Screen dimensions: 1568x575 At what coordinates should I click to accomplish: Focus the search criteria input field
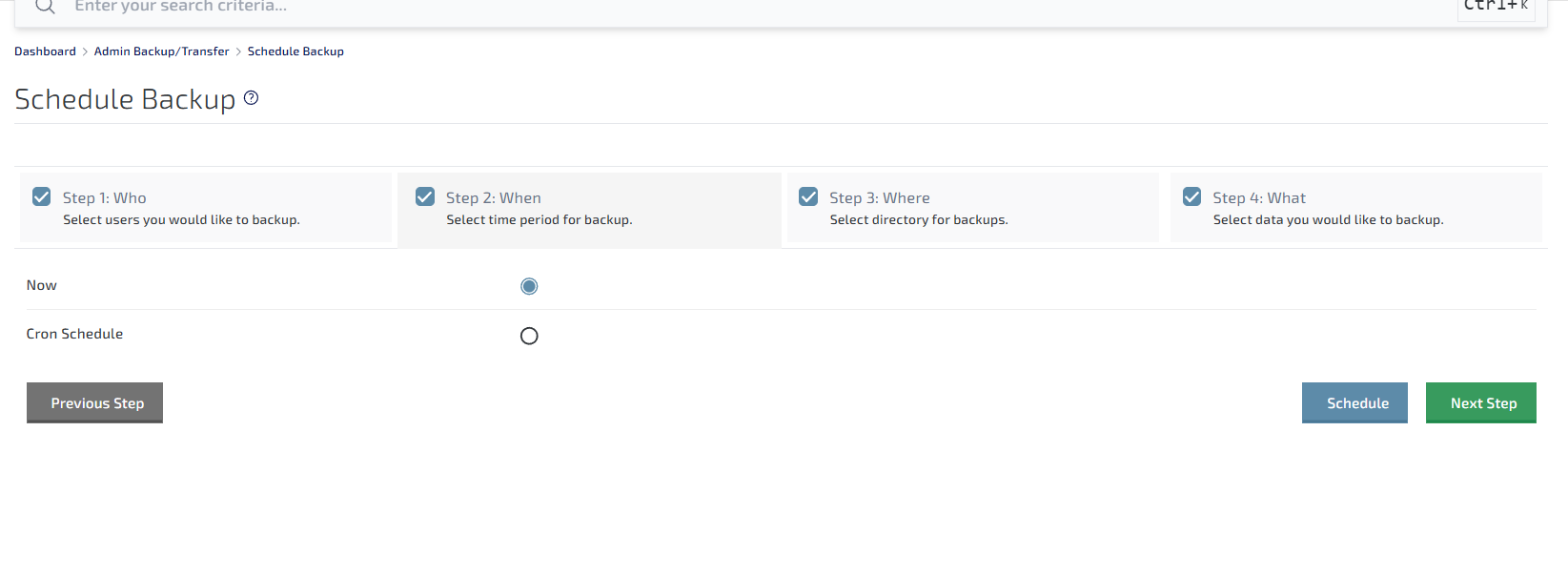pyautogui.click(x=667, y=7)
